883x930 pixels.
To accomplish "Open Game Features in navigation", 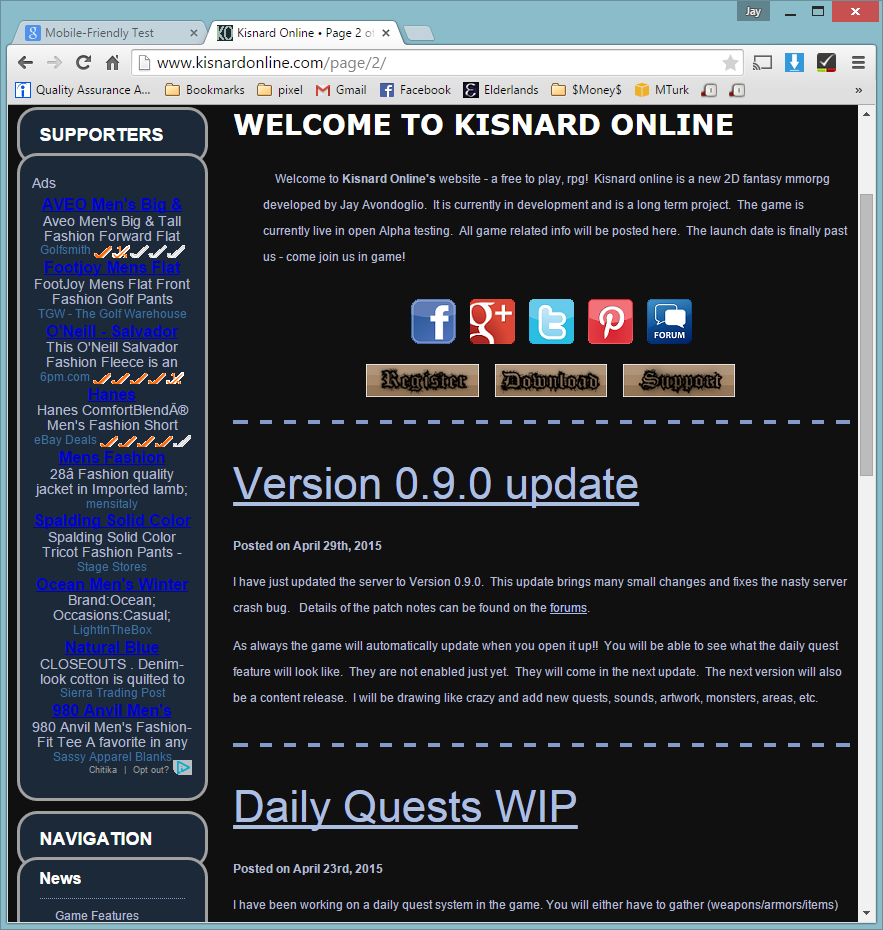I will point(97,916).
